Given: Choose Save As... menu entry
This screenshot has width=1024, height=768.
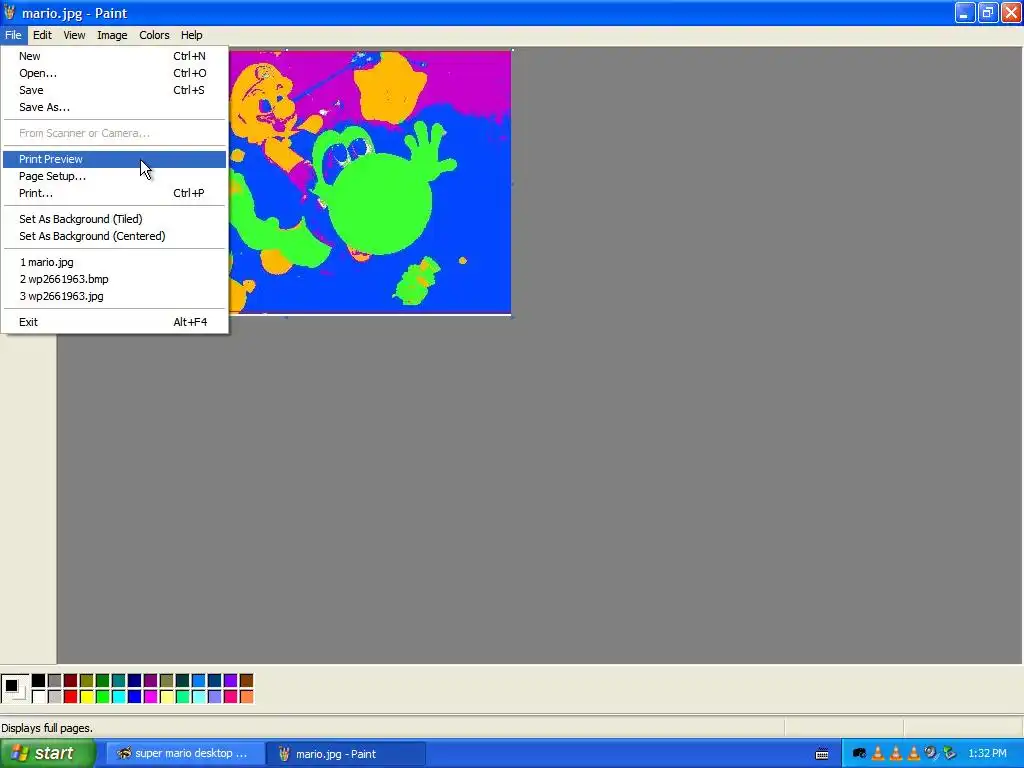Looking at the screenshot, I should pos(114,107).
